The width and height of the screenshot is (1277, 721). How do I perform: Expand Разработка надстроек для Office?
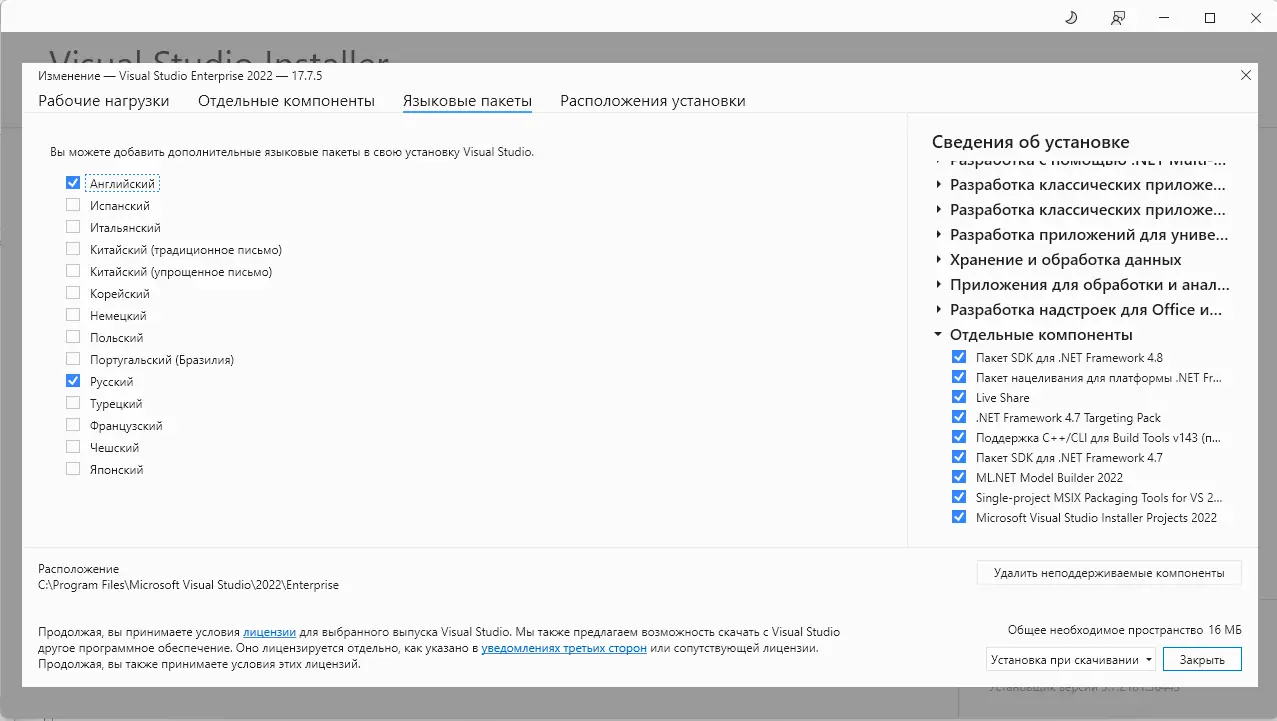tap(939, 310)
